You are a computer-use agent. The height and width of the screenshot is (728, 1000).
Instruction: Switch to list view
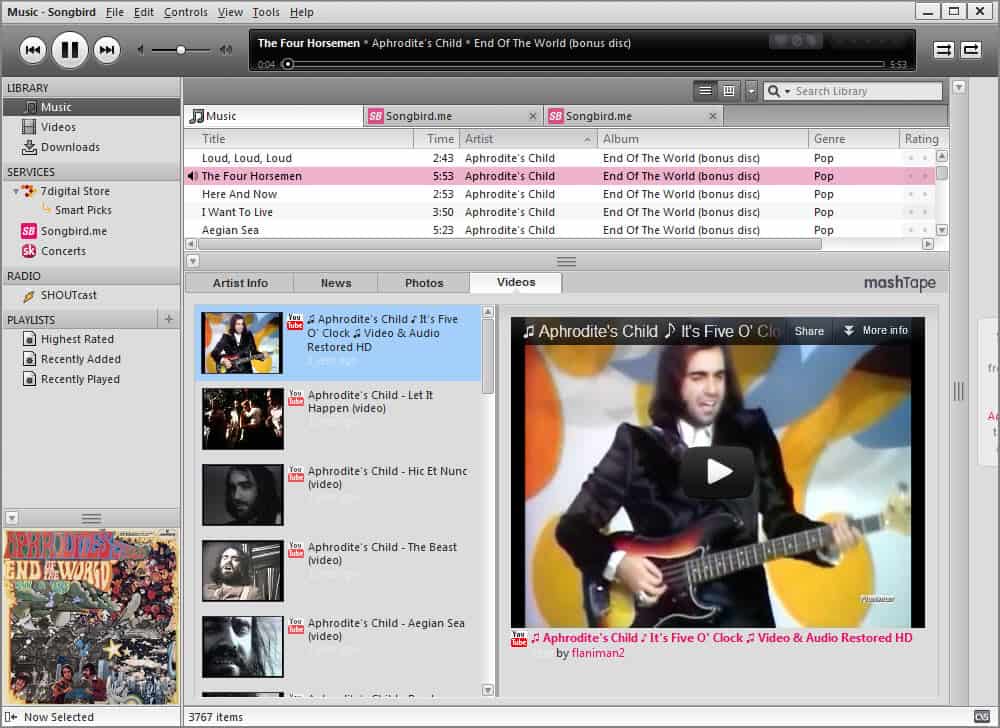pyautogui.click(x=705, y=91)
